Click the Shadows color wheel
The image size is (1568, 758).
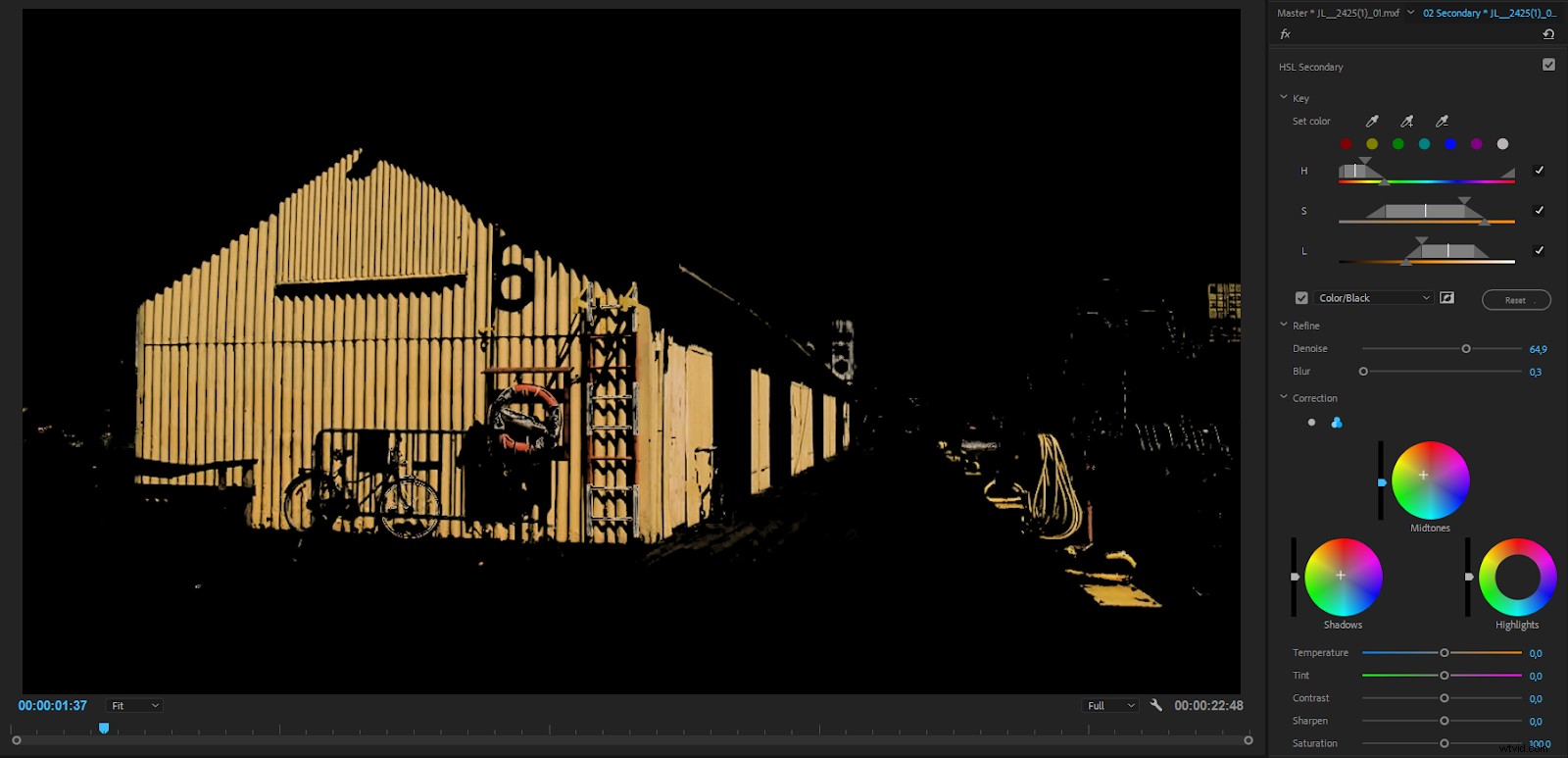pos(1344,577)
